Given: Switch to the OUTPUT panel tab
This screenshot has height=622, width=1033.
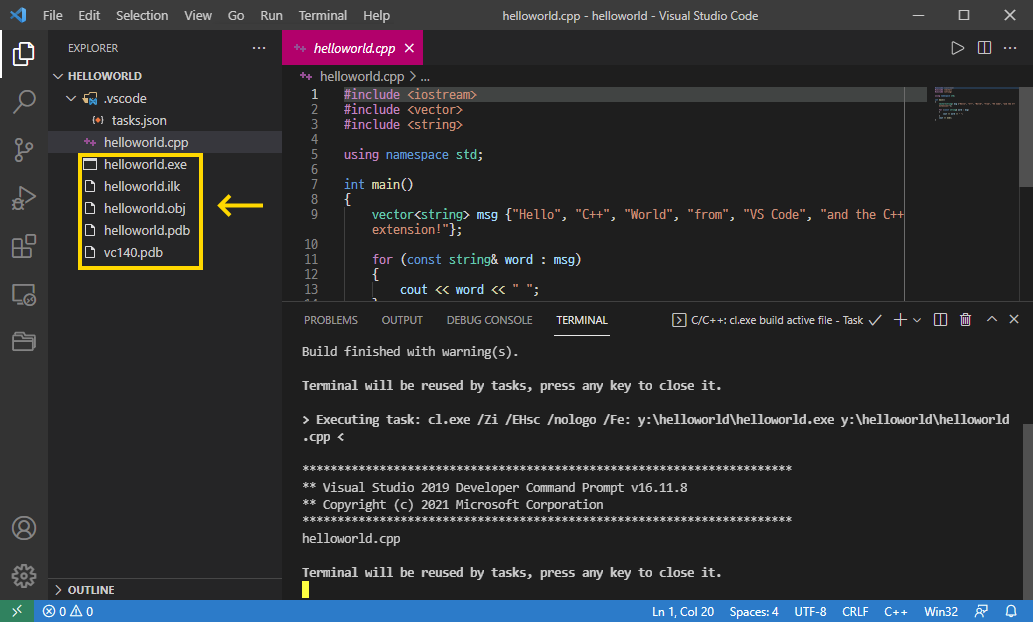Looking at the screenshot, I should click(402, 320).
